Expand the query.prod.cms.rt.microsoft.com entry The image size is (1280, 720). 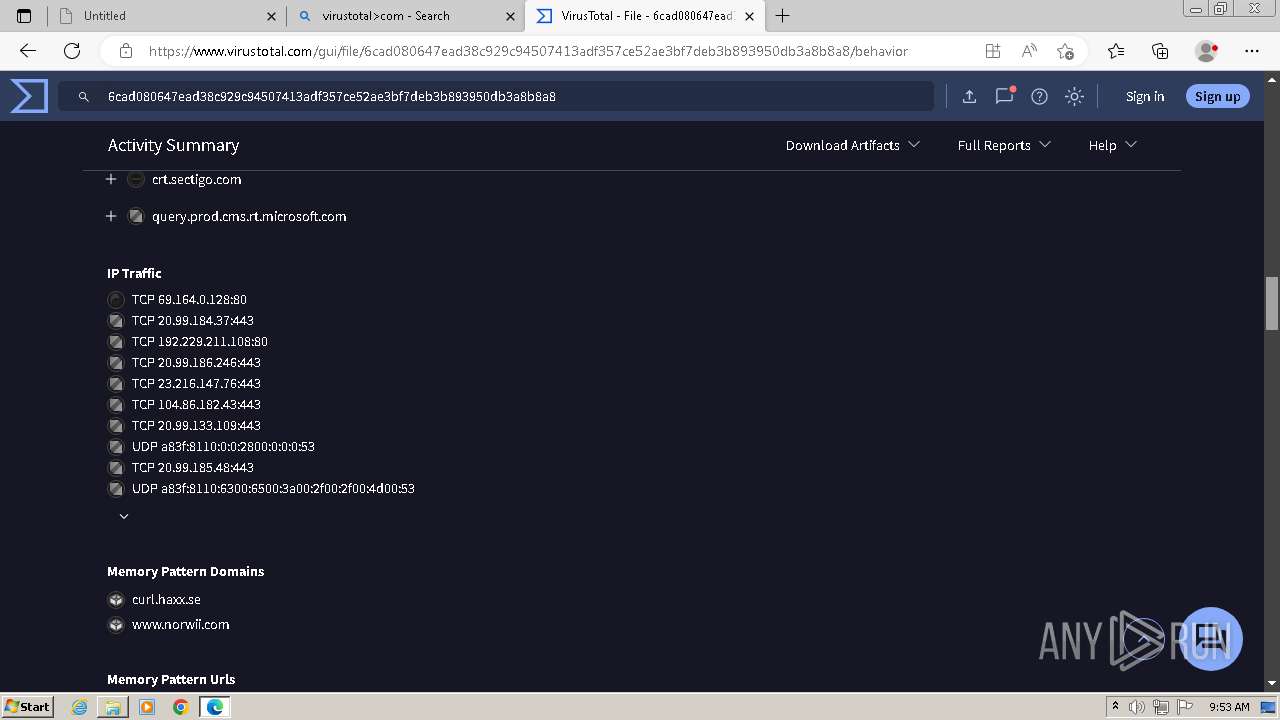(111, 216)
